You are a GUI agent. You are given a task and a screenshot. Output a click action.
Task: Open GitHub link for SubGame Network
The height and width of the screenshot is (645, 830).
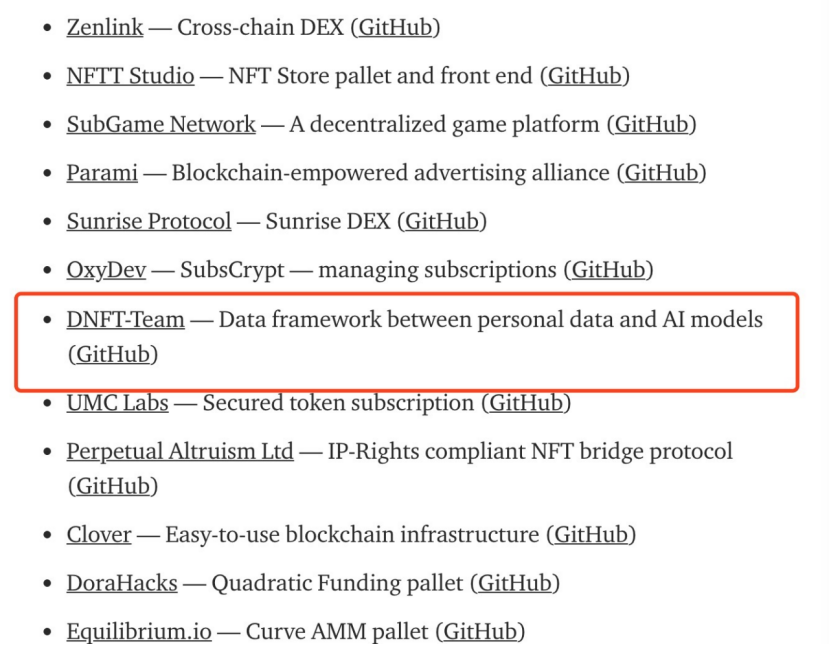651,124
